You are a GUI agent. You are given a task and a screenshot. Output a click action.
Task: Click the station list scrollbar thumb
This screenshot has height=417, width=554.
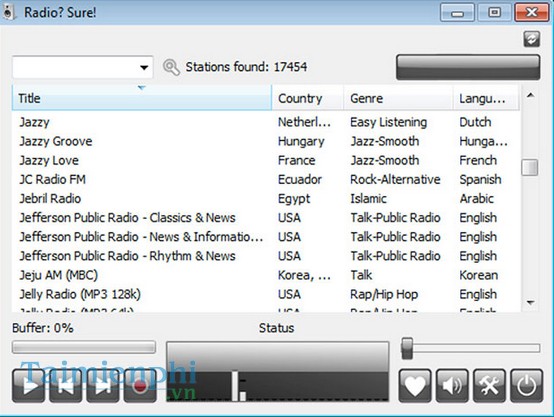[530, 167]
